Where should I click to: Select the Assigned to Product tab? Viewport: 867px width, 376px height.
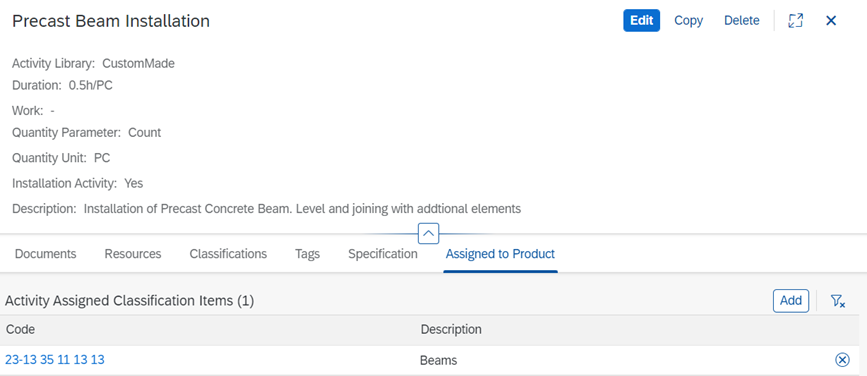tap(500, 254)
